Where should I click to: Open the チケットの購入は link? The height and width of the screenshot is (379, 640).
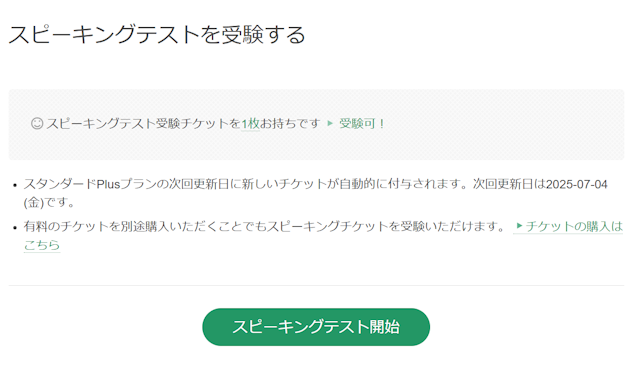573,226
